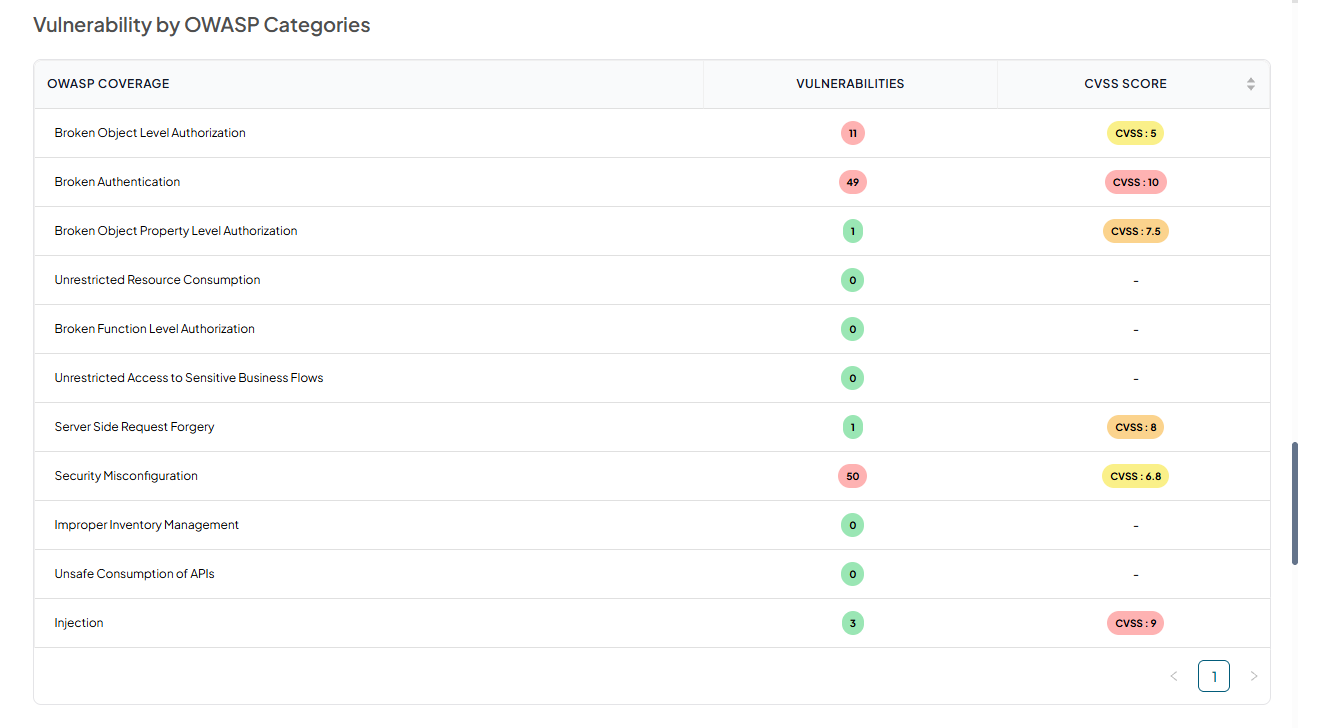Select Unrestricted Access to Sensitive Business Flows
The height and width of the screenshot is (728, 1317).
point(652,378)
